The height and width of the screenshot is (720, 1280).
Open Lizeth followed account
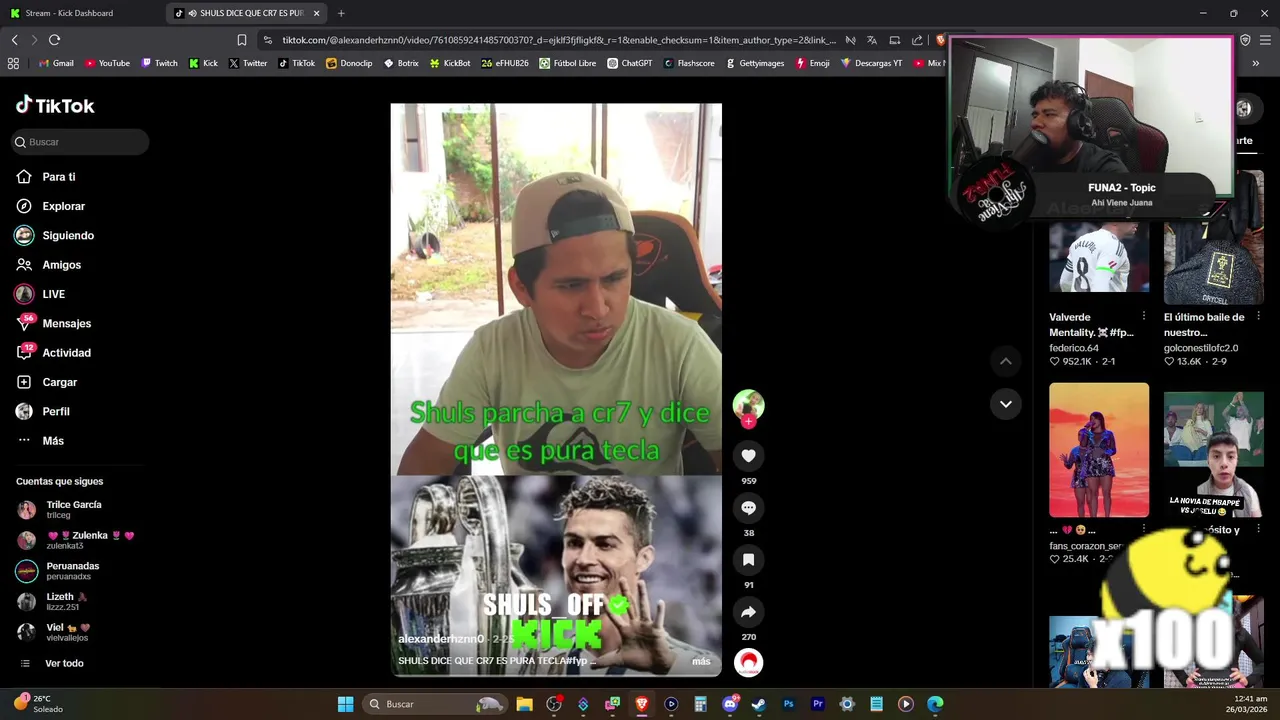(66, 601)
